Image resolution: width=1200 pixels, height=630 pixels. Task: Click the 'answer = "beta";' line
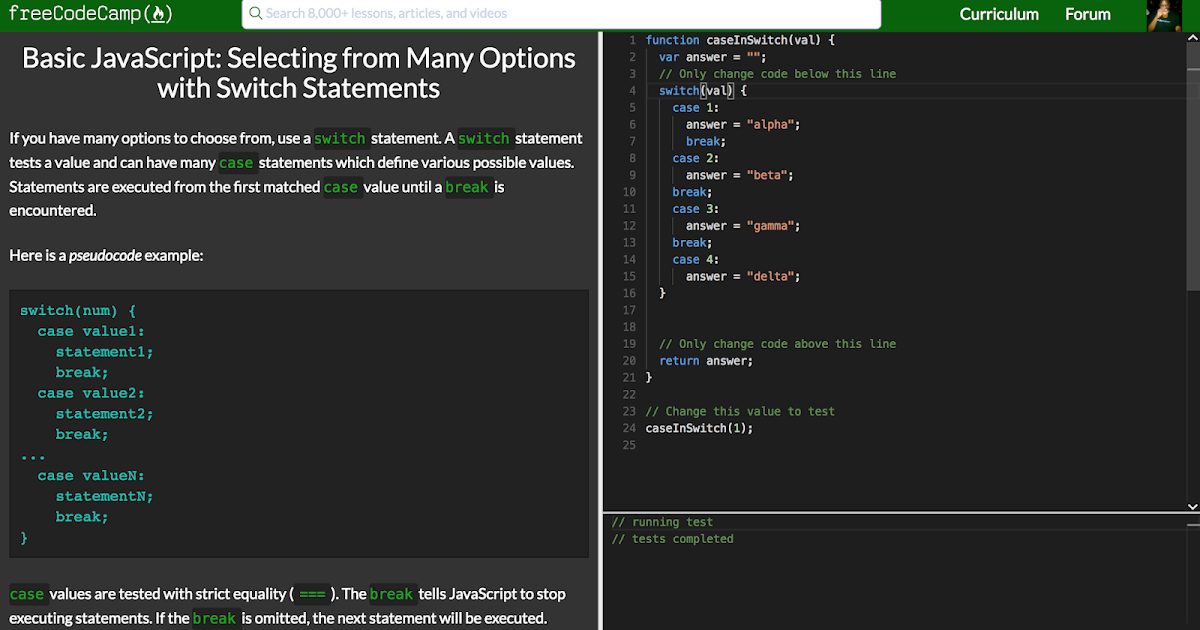[x=740, y=175]
